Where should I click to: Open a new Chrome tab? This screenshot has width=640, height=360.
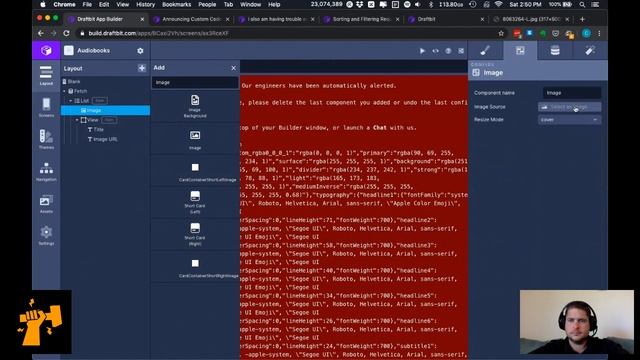[582, 19]
